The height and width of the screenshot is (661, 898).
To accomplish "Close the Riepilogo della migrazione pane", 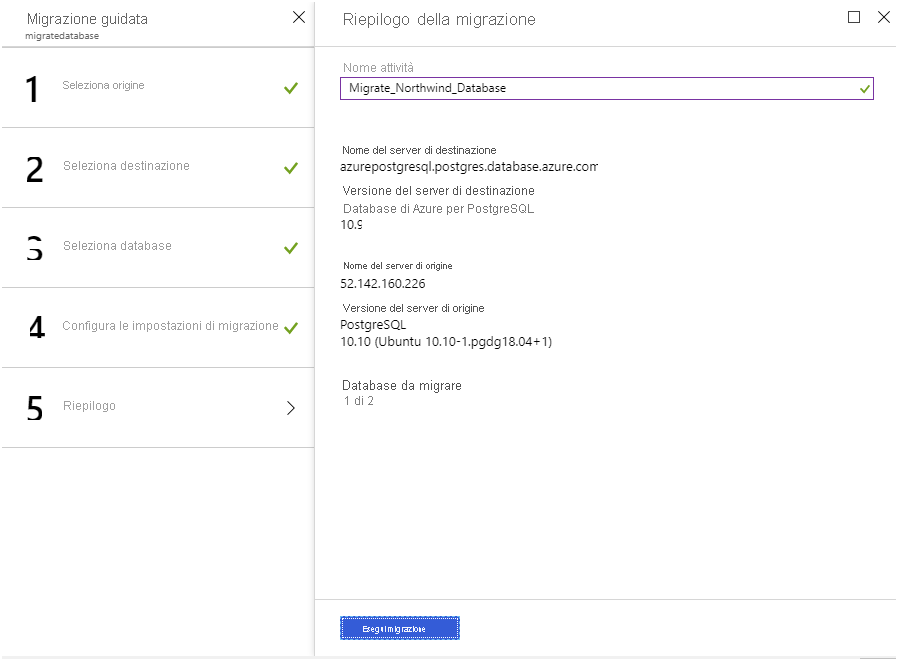I will click(884, 17).
